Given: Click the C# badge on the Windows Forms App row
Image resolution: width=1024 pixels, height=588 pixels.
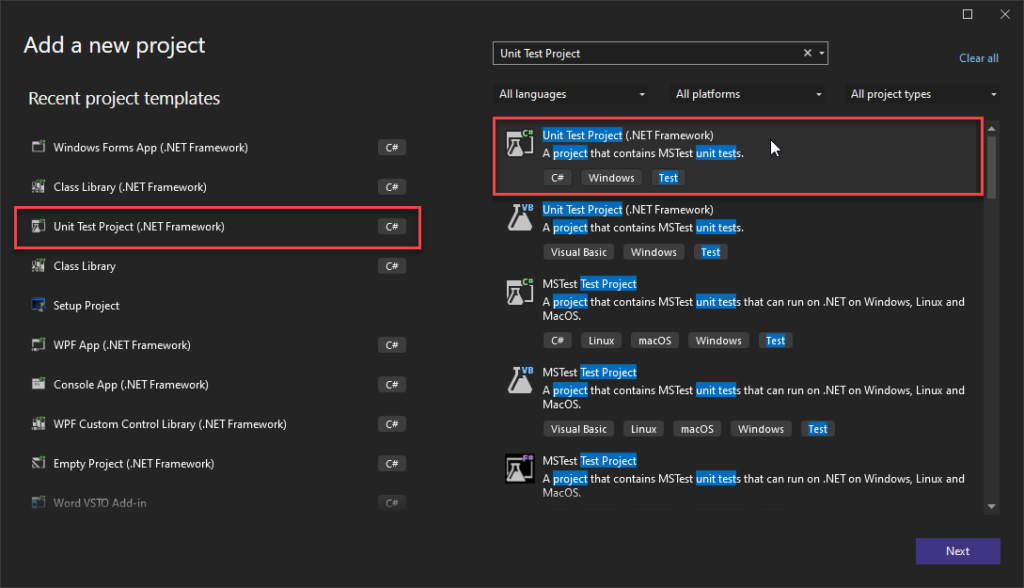Looking at the screenshot, I should 392,148.
